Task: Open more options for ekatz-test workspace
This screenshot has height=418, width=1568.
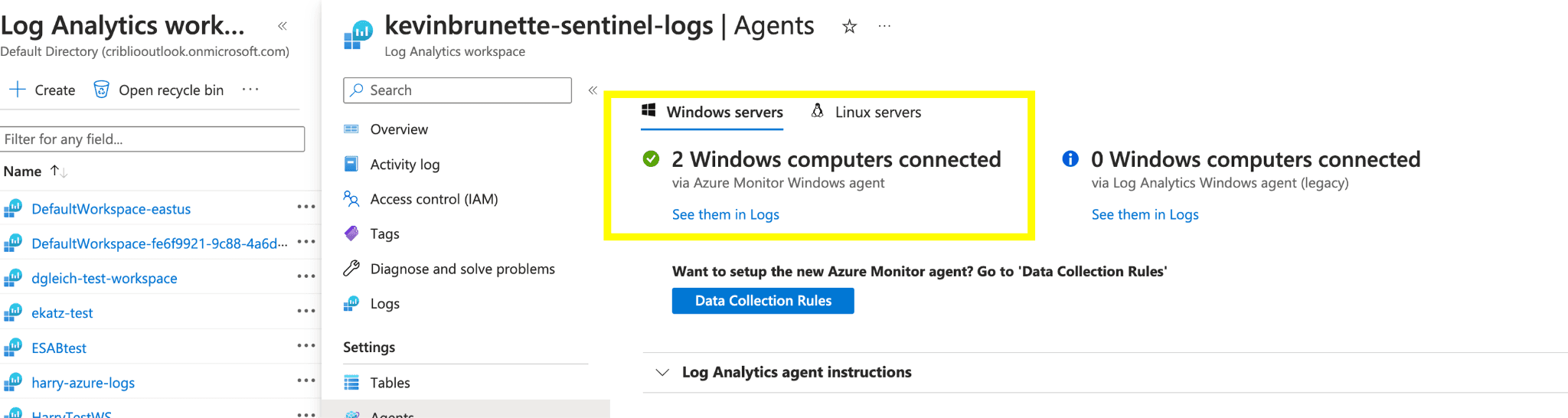Action: click(x=306, y=311)
